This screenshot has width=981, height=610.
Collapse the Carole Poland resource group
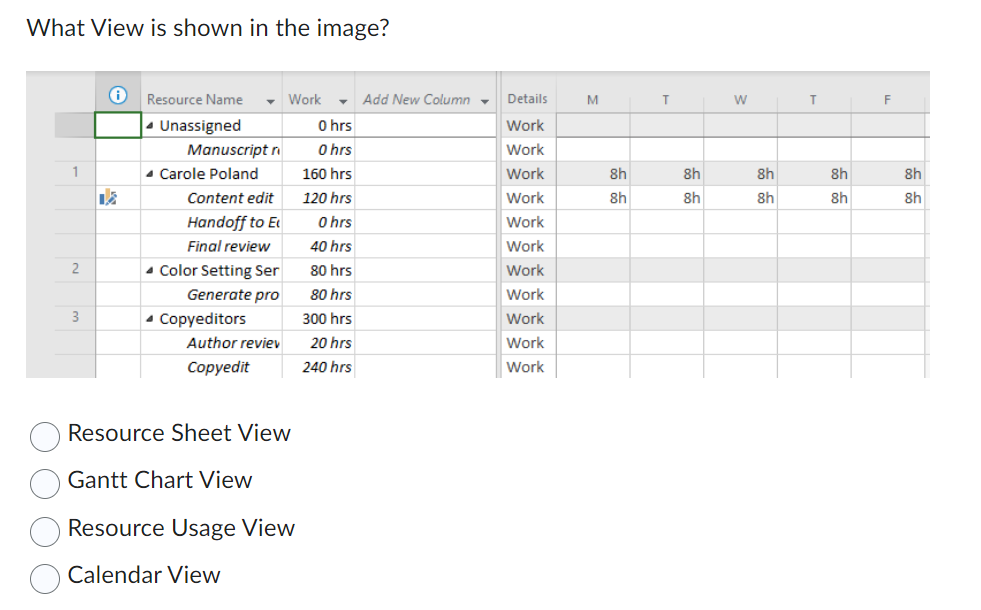[151, 173]
